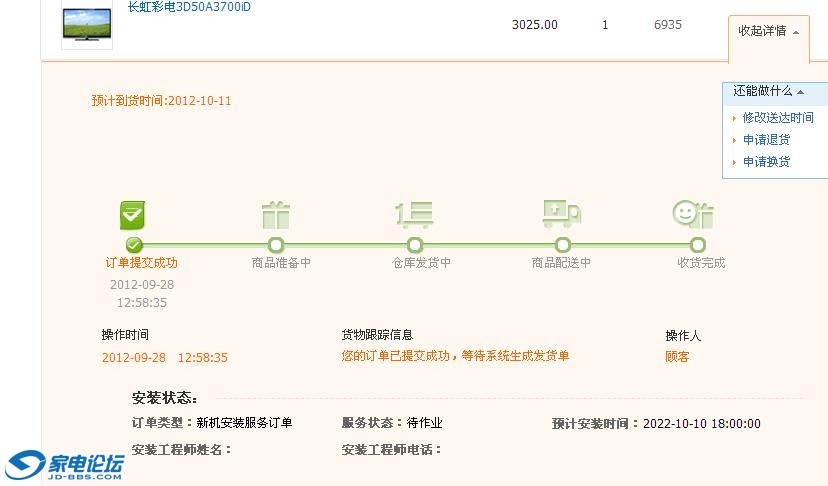
Task: Click the order submitted checkmark icon
Action: click(134, 215)
